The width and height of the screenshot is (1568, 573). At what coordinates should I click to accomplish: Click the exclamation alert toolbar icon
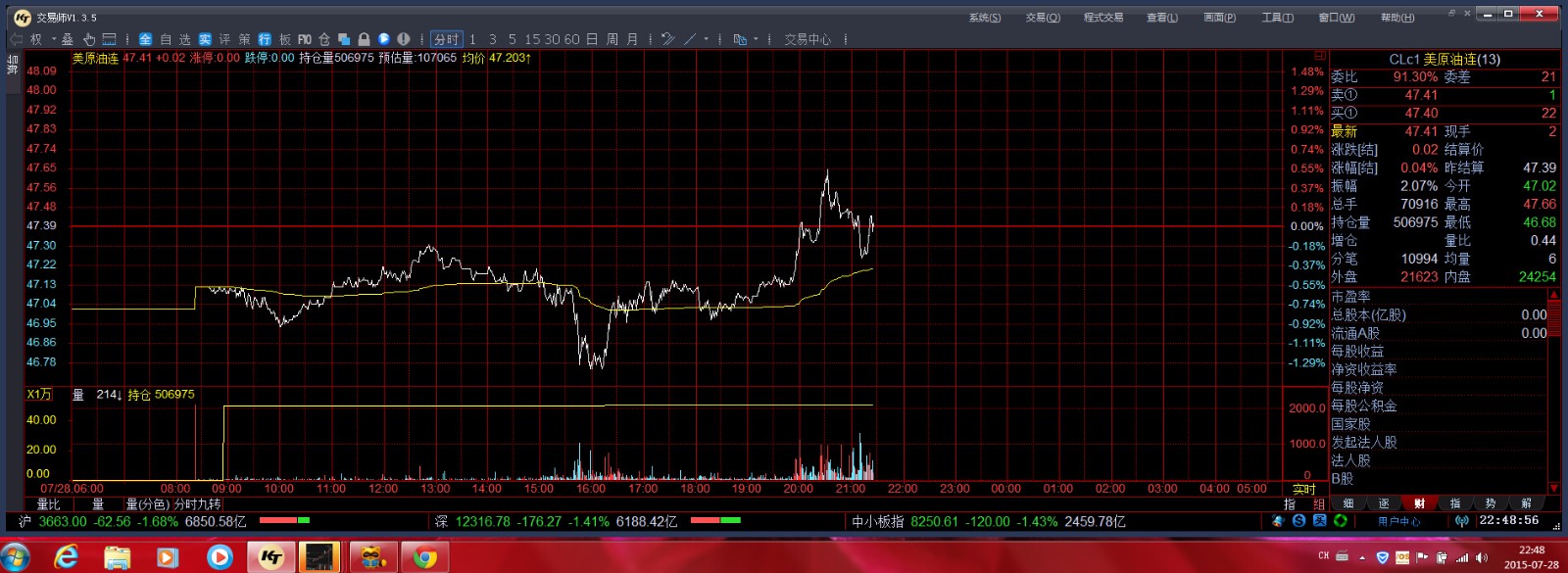click(x=404, y=39)
